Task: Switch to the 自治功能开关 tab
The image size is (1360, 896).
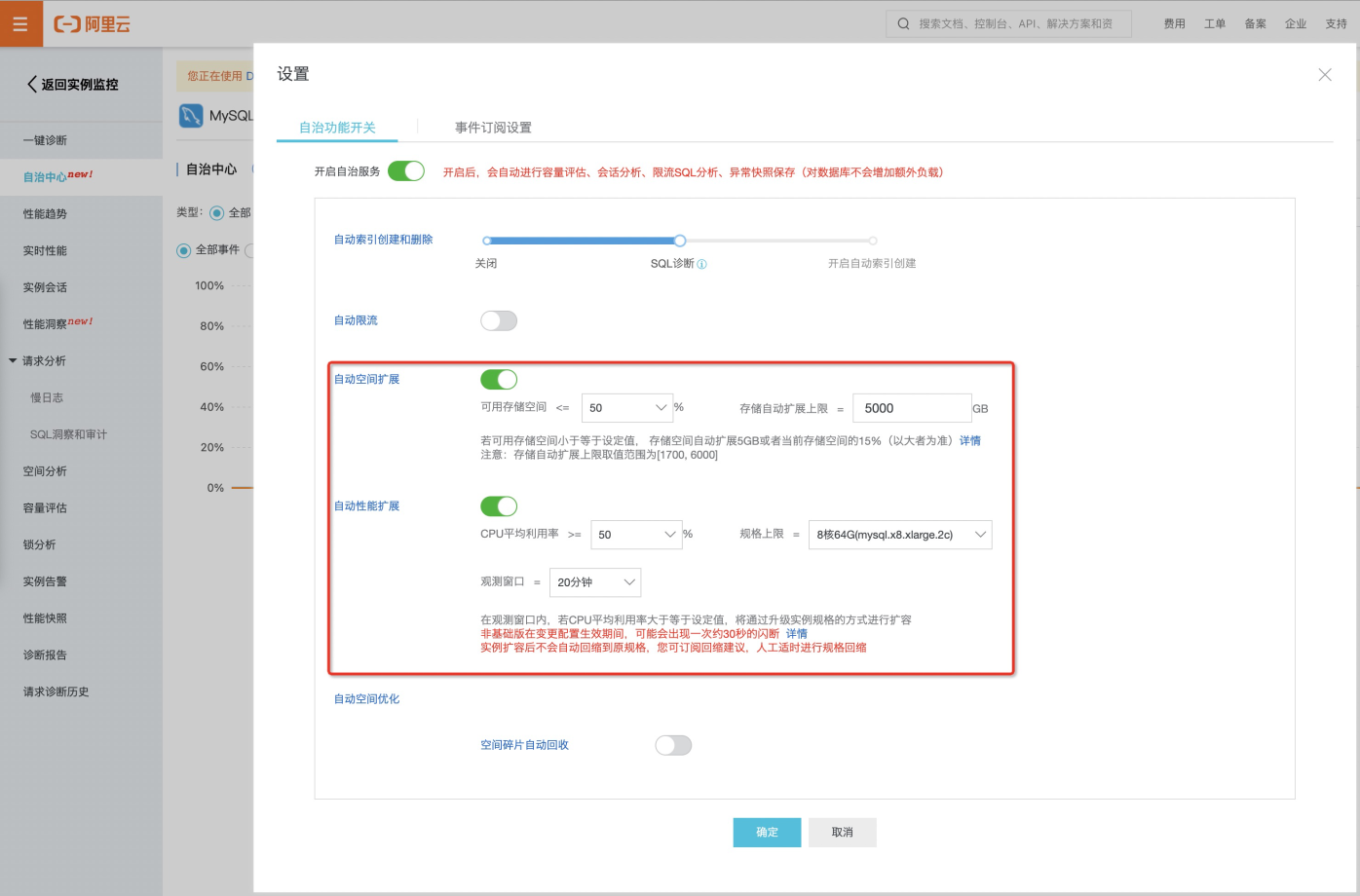Action: 337,128
